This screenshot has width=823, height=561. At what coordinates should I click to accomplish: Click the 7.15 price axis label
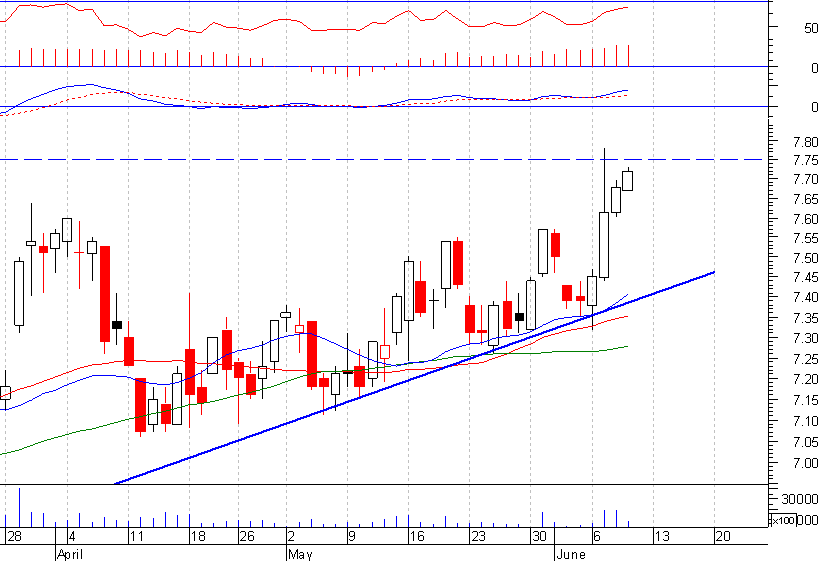[805, 400]
